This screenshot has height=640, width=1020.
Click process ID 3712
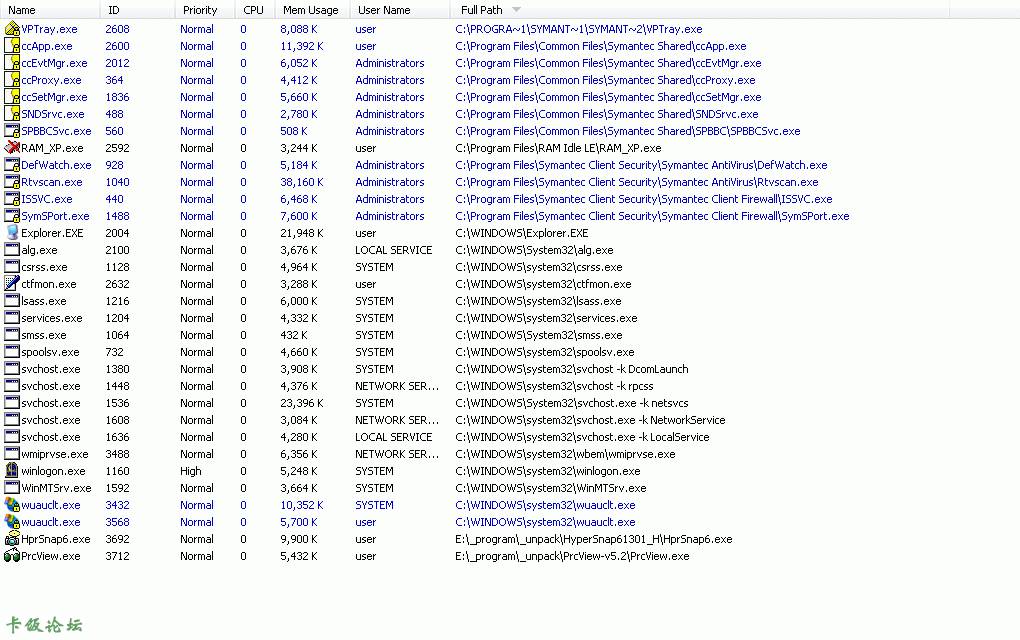[x=117, y=556]
